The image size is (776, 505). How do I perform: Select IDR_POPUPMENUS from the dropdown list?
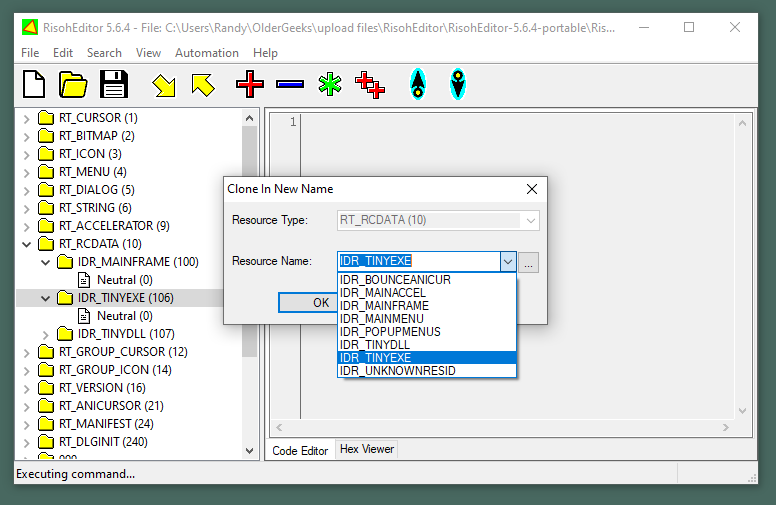[x=427, y=332]
